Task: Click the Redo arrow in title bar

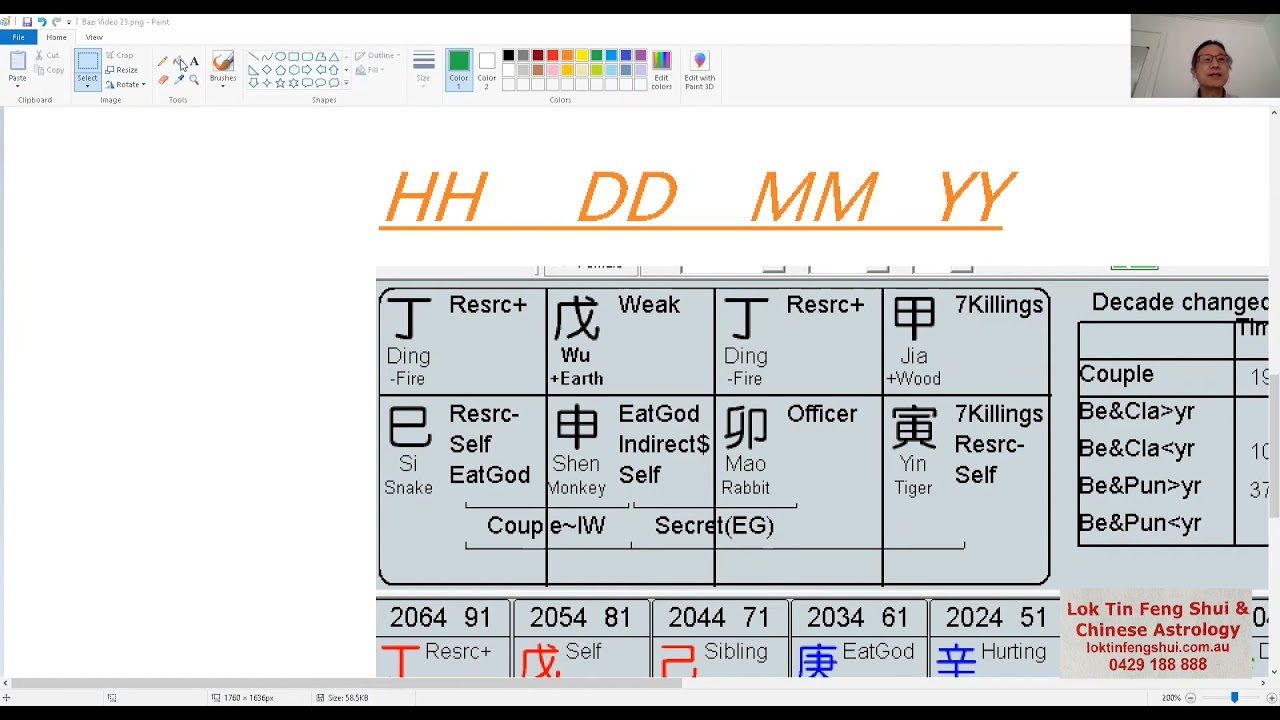Action: tap(56, 22)
